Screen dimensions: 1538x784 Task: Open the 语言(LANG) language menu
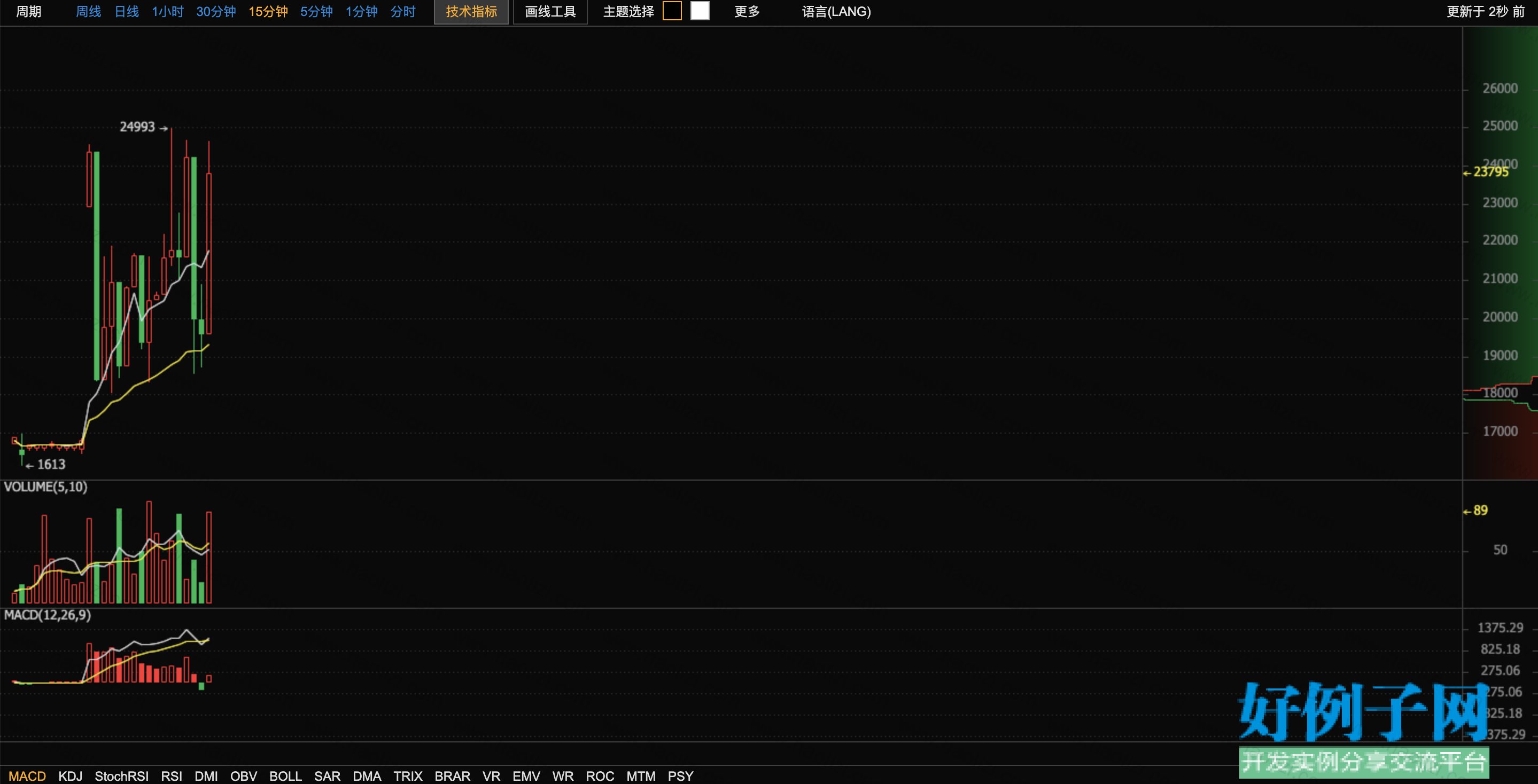coord(836,11)
